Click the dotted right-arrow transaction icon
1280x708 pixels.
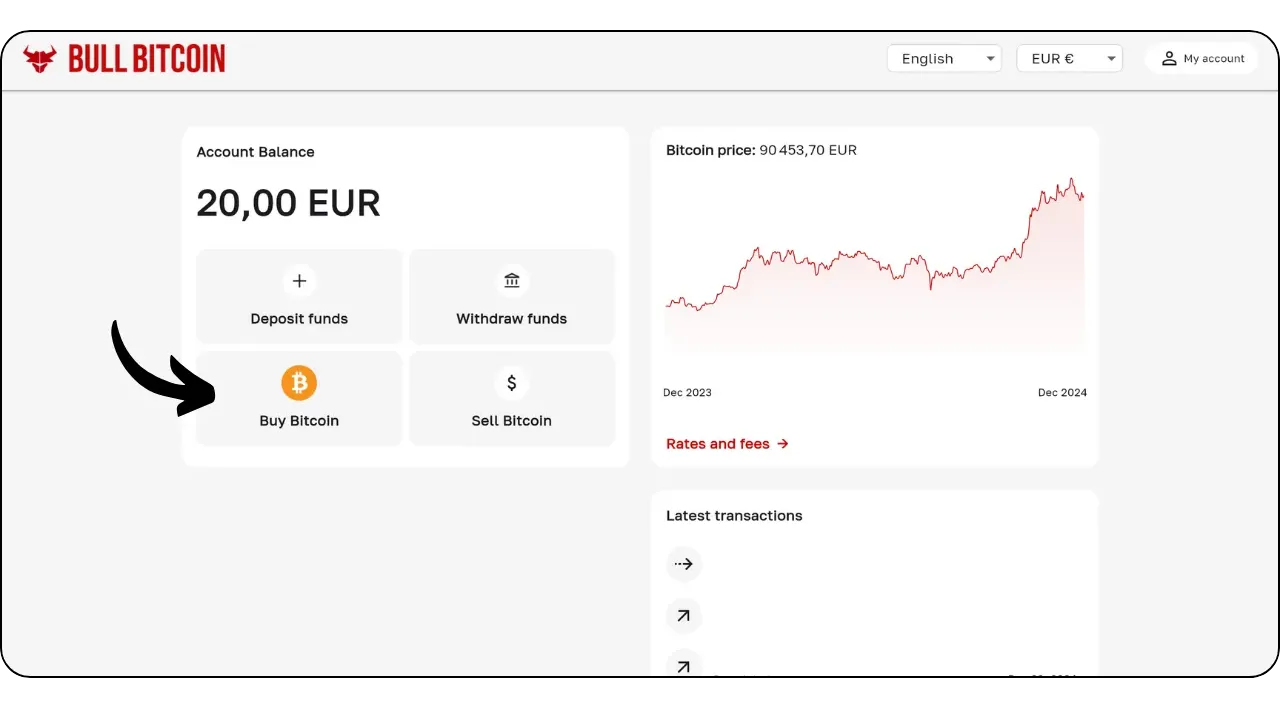tap(684, 564)
